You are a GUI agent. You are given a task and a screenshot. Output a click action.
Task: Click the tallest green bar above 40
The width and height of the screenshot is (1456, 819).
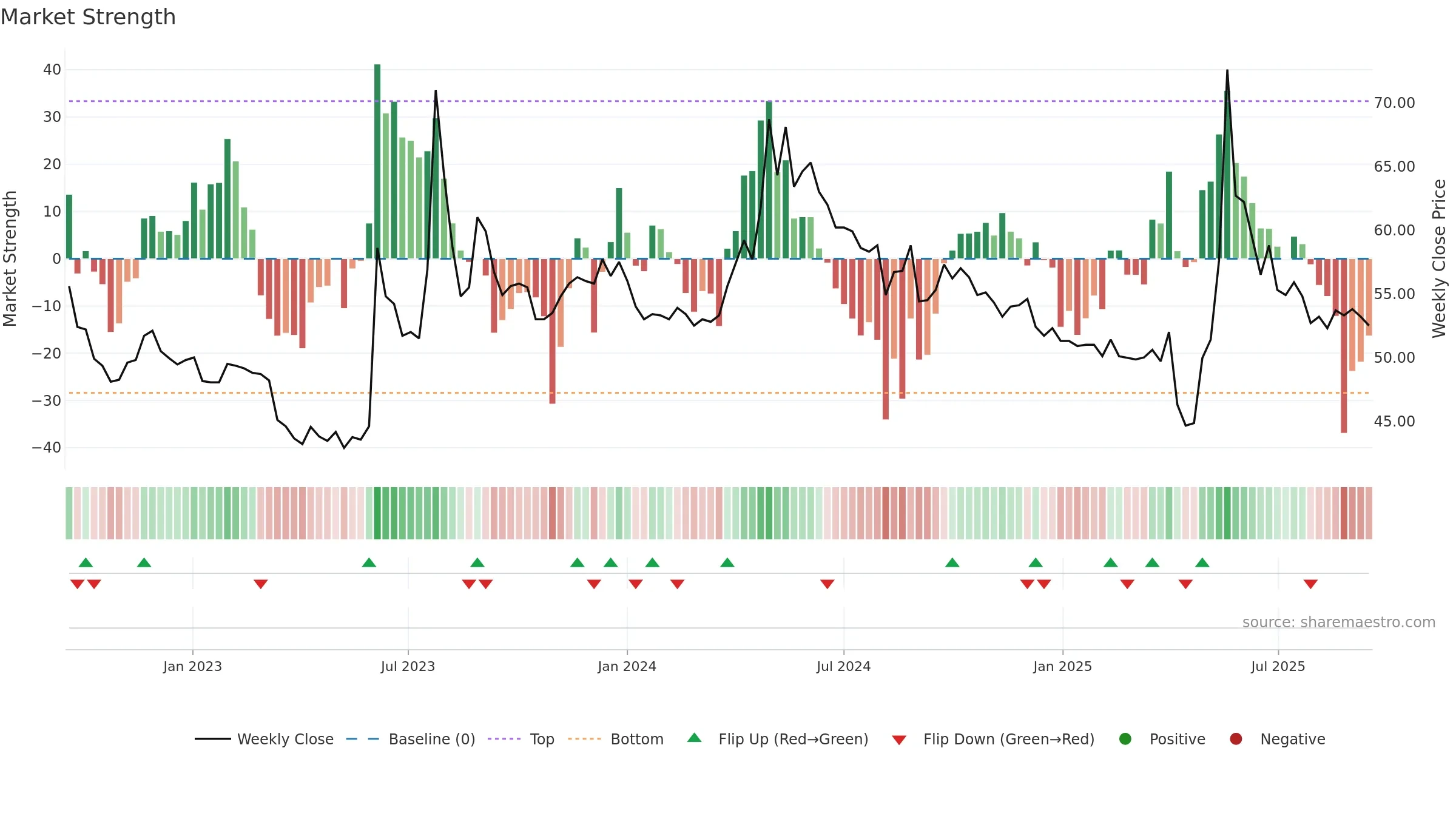tap(377, 161)
